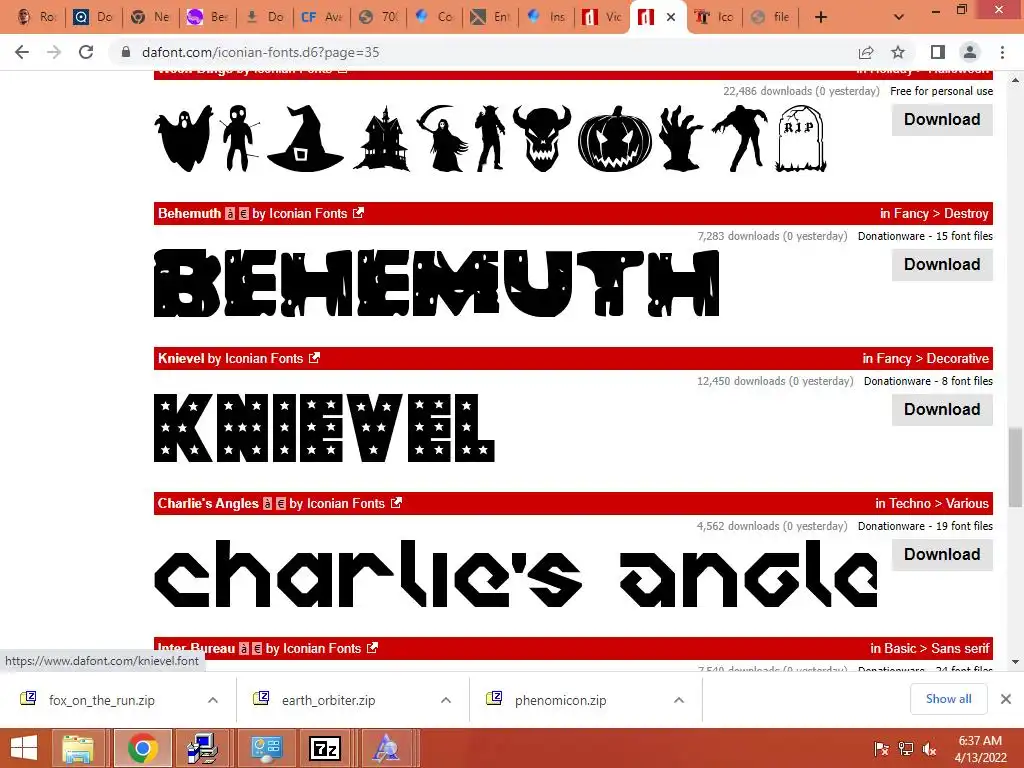The width and height of the screenshot is (1024, 768).
Task: Open the Destroy subcategory link
Action: (x=966, y=214)
